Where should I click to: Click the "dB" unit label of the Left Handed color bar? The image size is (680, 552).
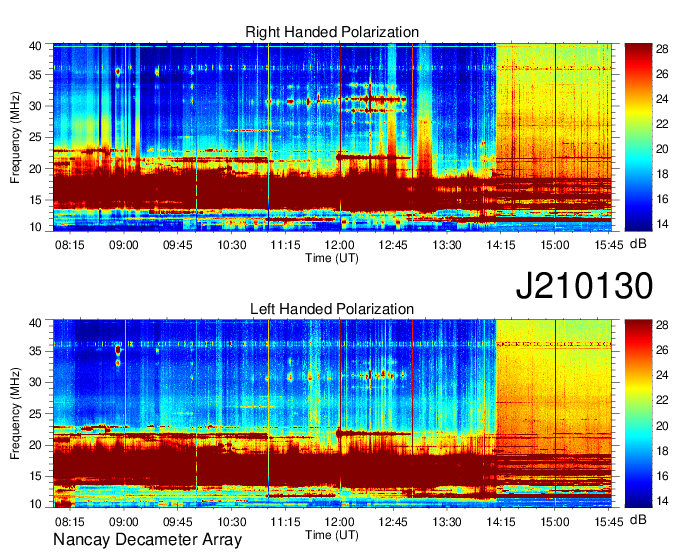click(x=638, y=519)
